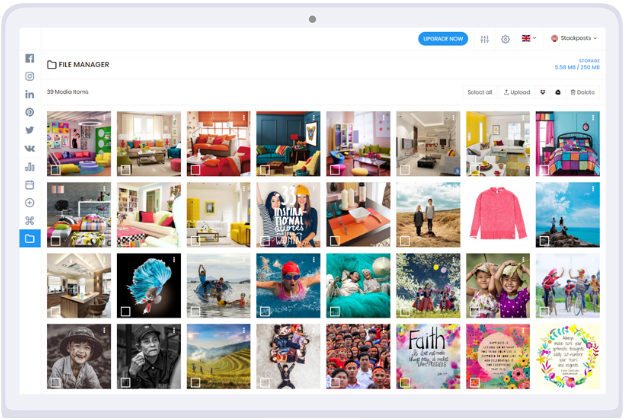Tick checkbox on blue betta fish image
Viewport: 627px width, 420px height.
click(126, 312)
